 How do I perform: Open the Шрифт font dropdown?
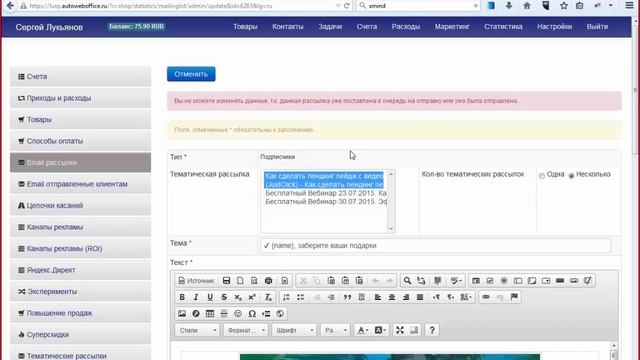pos(294,330)
